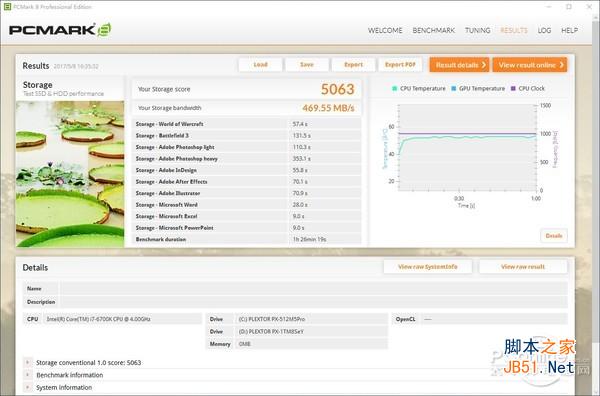Click View raw SystemInfo button
Image resolution: width=600 pixels, height=396 pixels.
pos(427,267)
